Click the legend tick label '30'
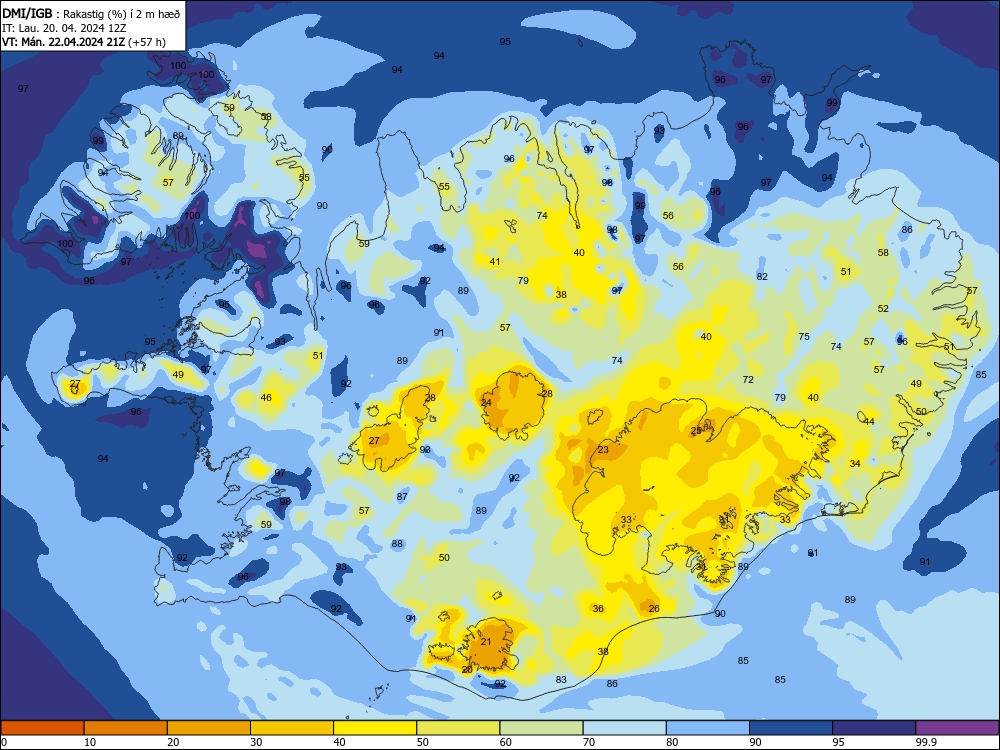This screenshot has width=1000, height=750. coord(256,742)
